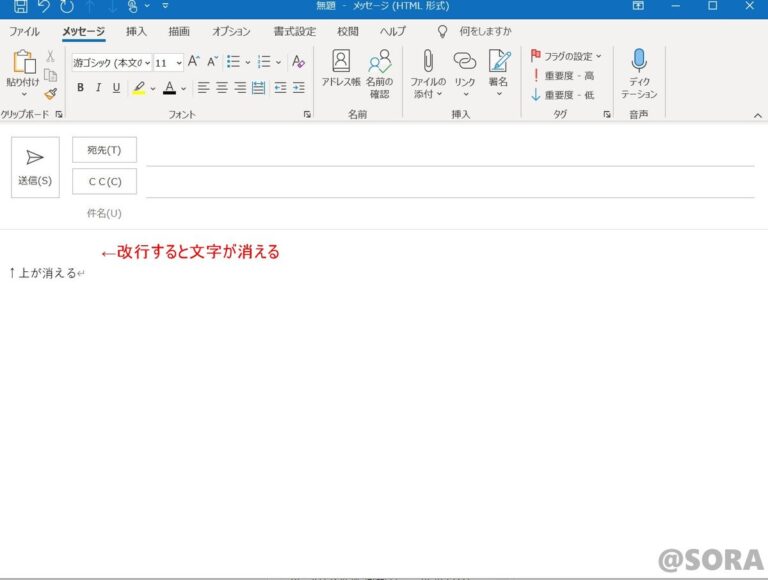Open touch/mouse mode button in title bar
This screenshot has height=580, width=768.
133,6
